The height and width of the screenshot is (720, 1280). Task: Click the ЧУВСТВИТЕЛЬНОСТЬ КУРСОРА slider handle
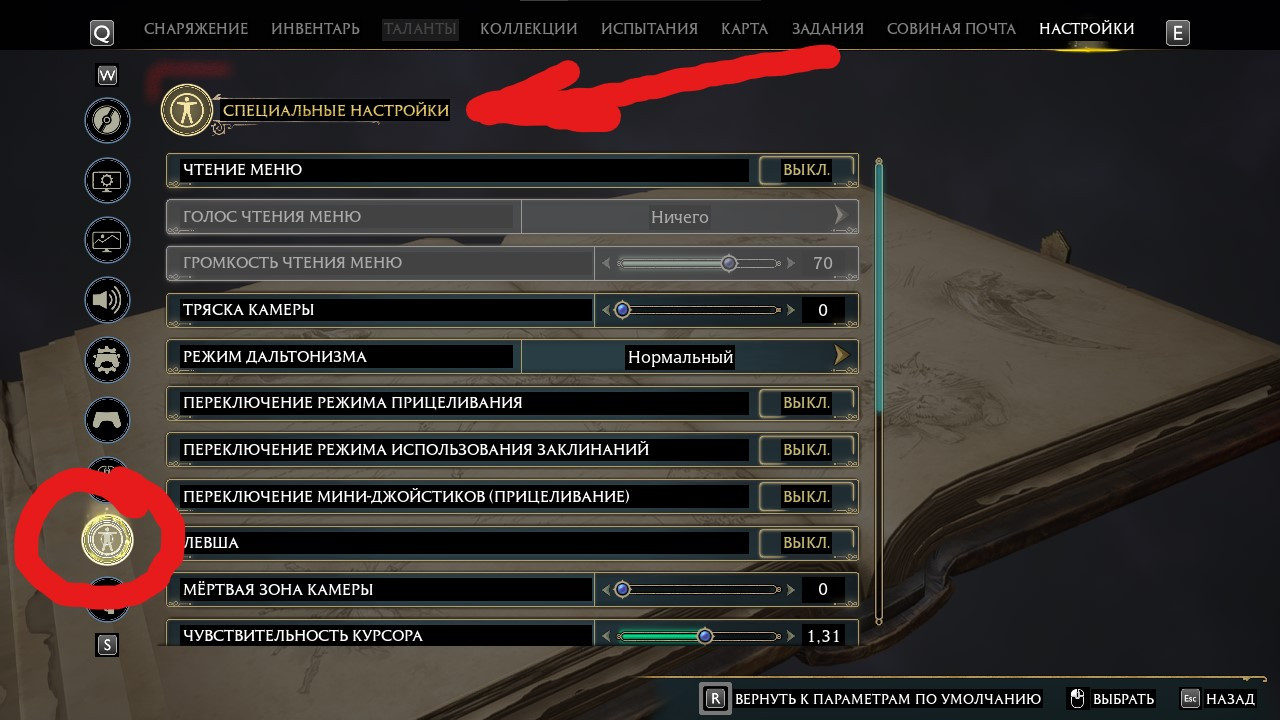click(705, 636)
